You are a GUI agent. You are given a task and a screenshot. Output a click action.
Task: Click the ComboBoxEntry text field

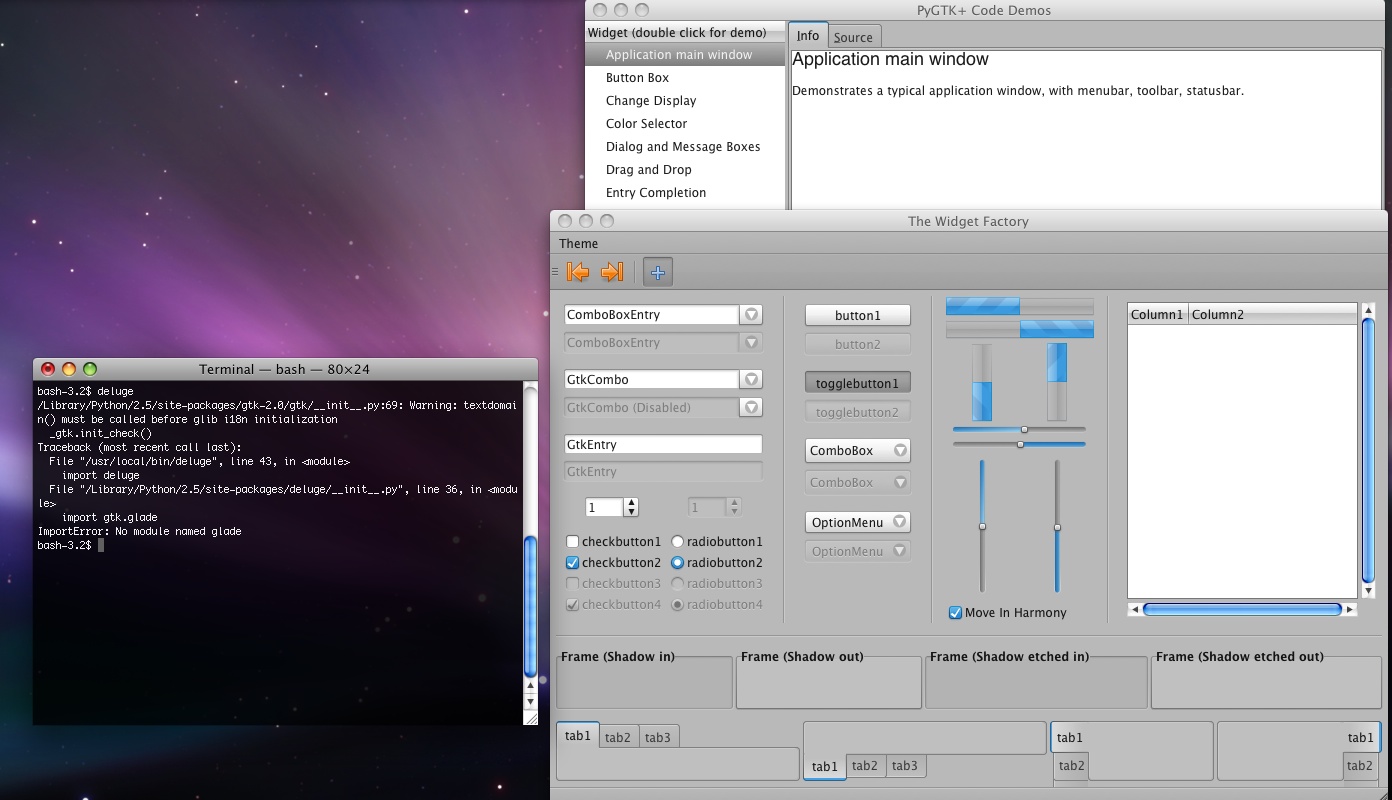(x=652, y=314)
